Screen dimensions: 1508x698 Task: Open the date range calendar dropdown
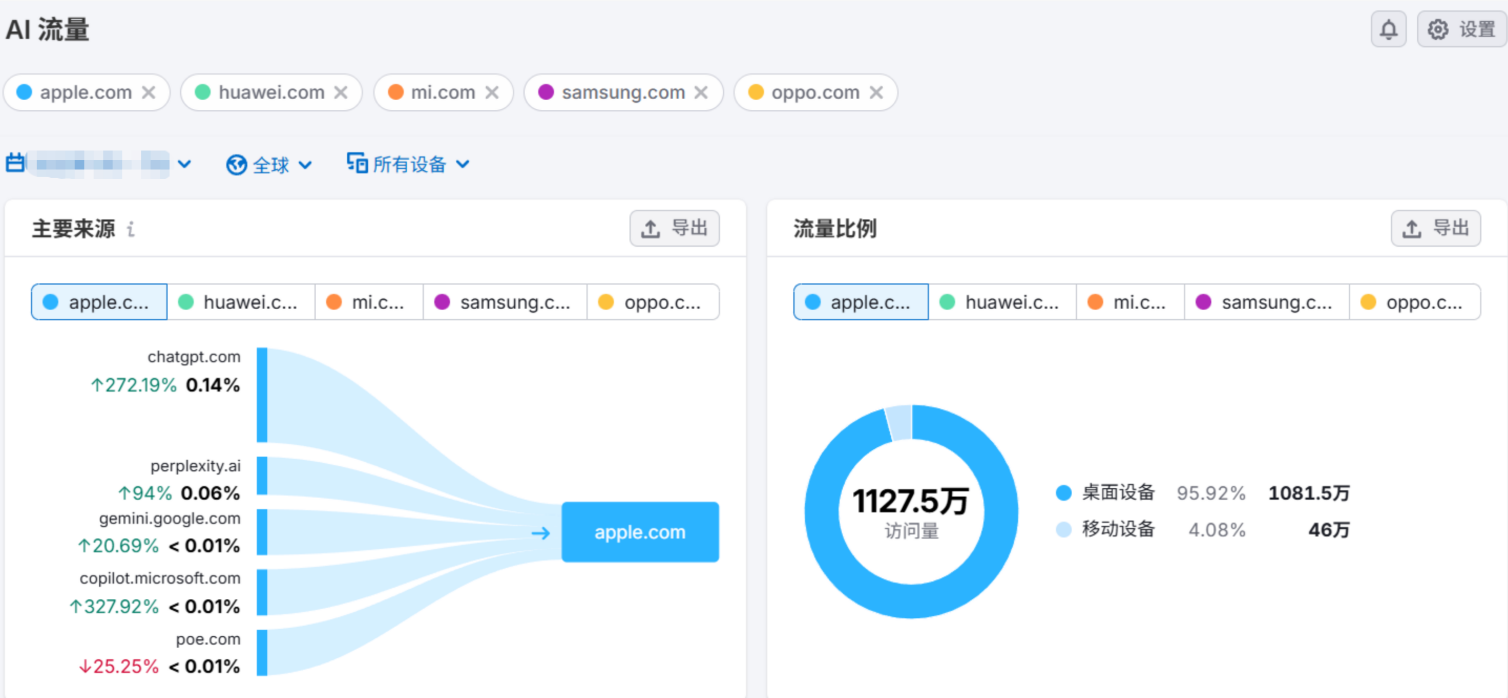click(x=99, y=163)
